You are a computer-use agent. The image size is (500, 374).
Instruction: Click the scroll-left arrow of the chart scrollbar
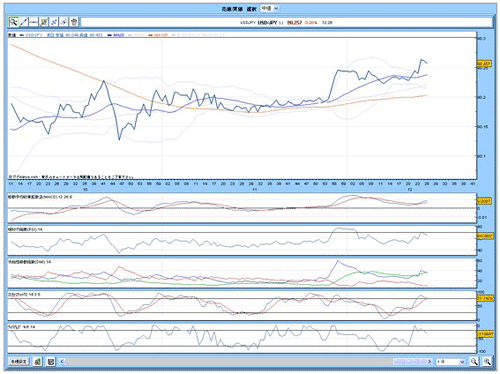(x=62, y=361)
